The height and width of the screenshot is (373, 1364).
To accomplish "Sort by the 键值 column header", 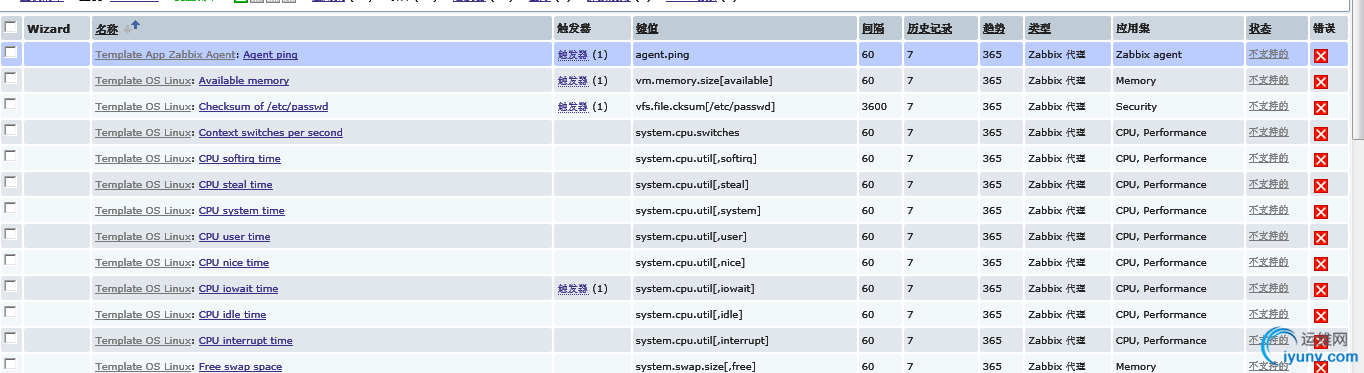I will click(x=647, y=29).
